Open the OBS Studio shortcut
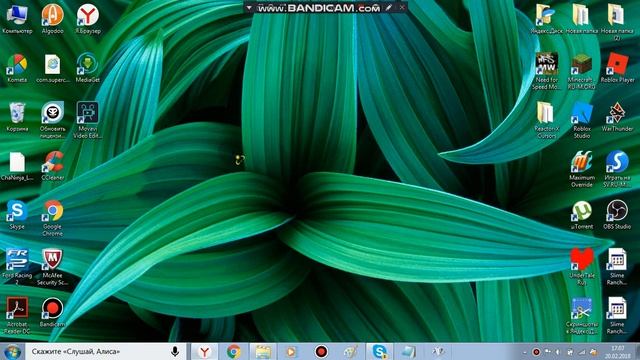 [x=617, y=215]
